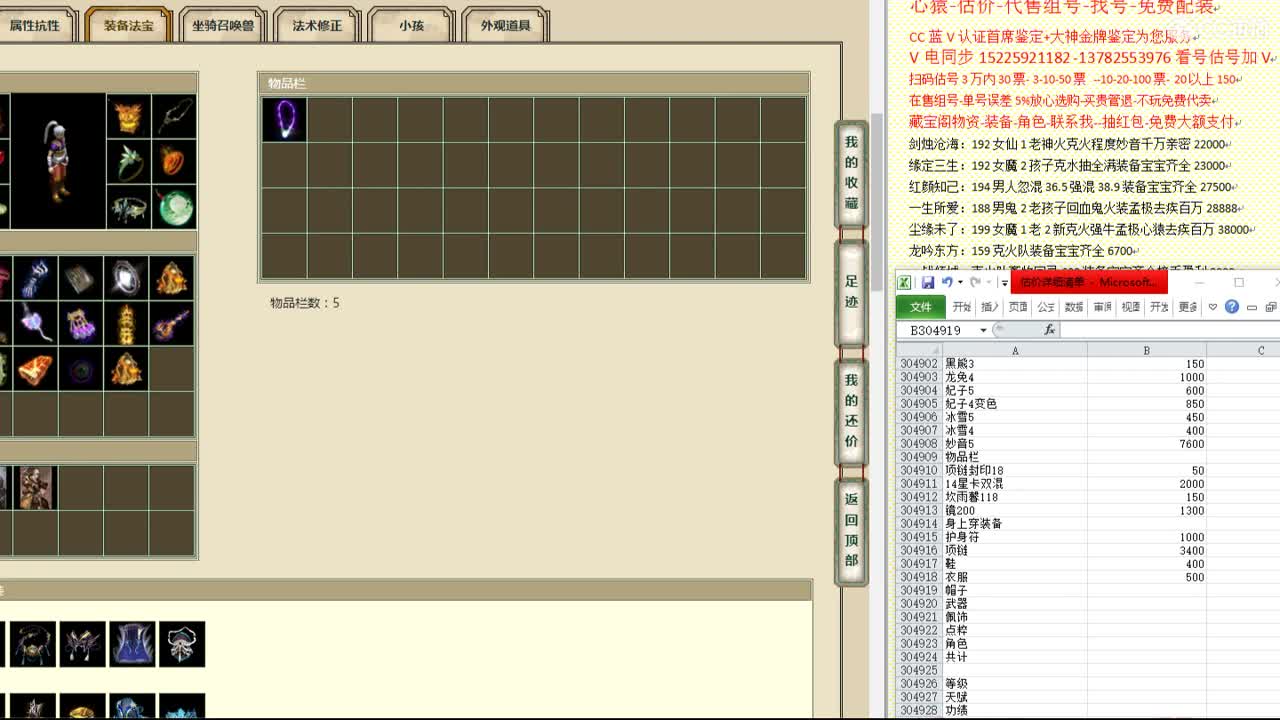Click the Excel application icon in the title bar
The image size is (1280, 720).
click(904, 281)
